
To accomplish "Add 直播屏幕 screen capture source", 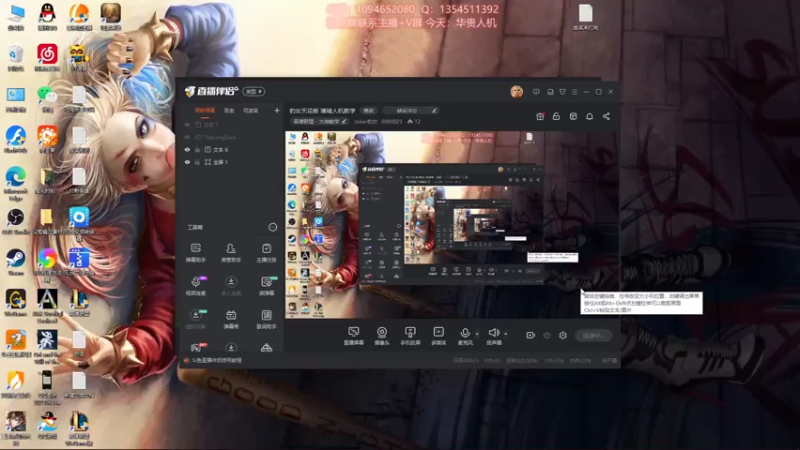I will [353, 336].
